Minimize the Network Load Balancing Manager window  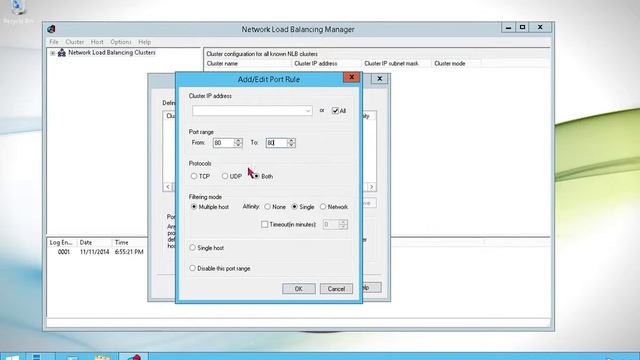coord(508,27)
